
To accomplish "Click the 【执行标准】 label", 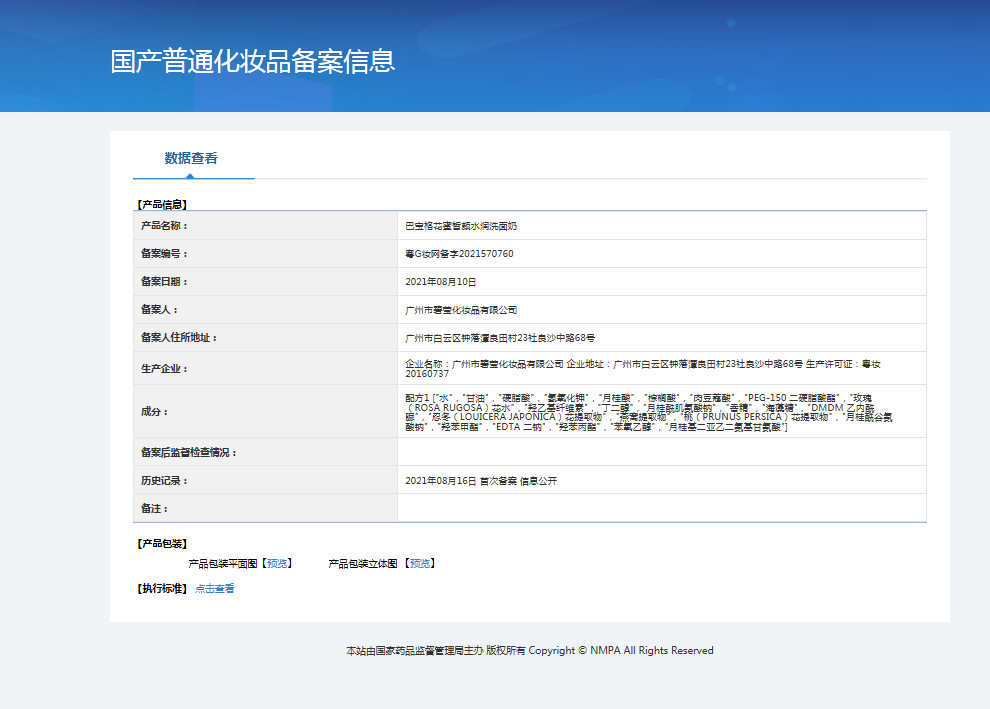I will tap(162, 588).
